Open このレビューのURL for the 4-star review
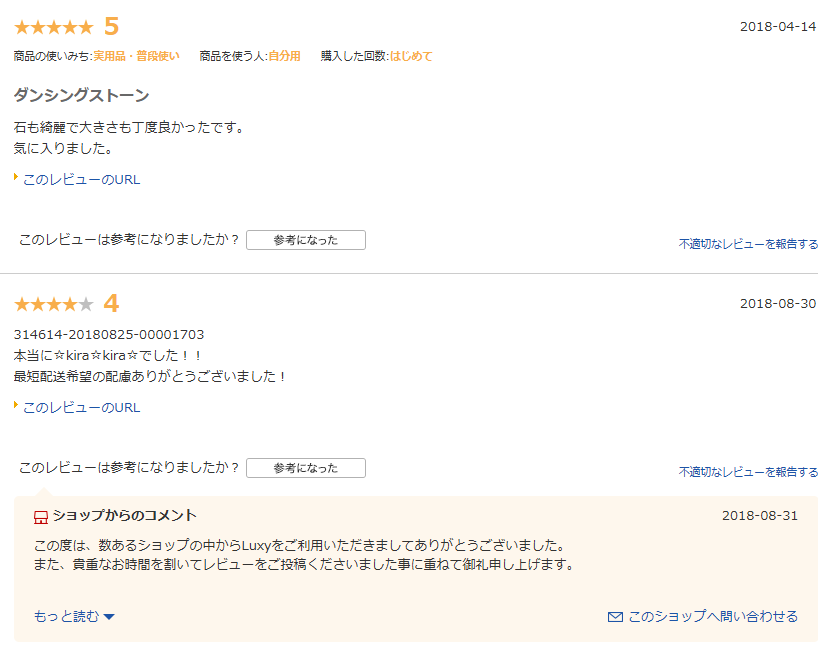 pos(81,408)
